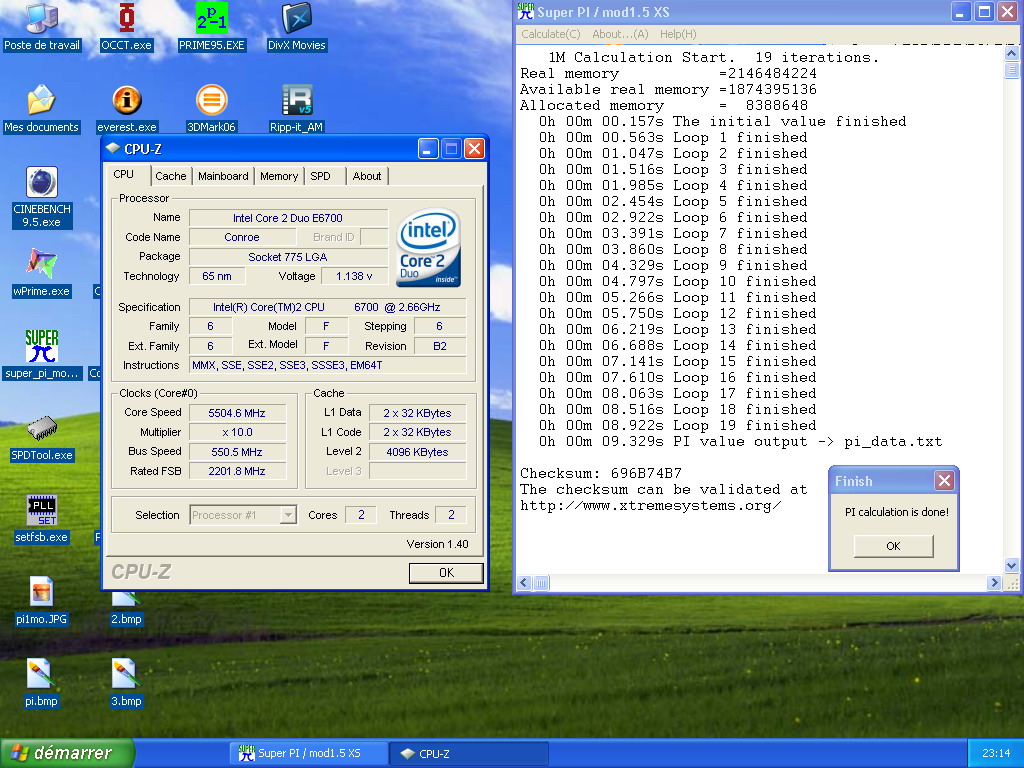Click OK button in CPU-Z window
This screenshot has height=768, width=1024.
(x=446, y=573)
